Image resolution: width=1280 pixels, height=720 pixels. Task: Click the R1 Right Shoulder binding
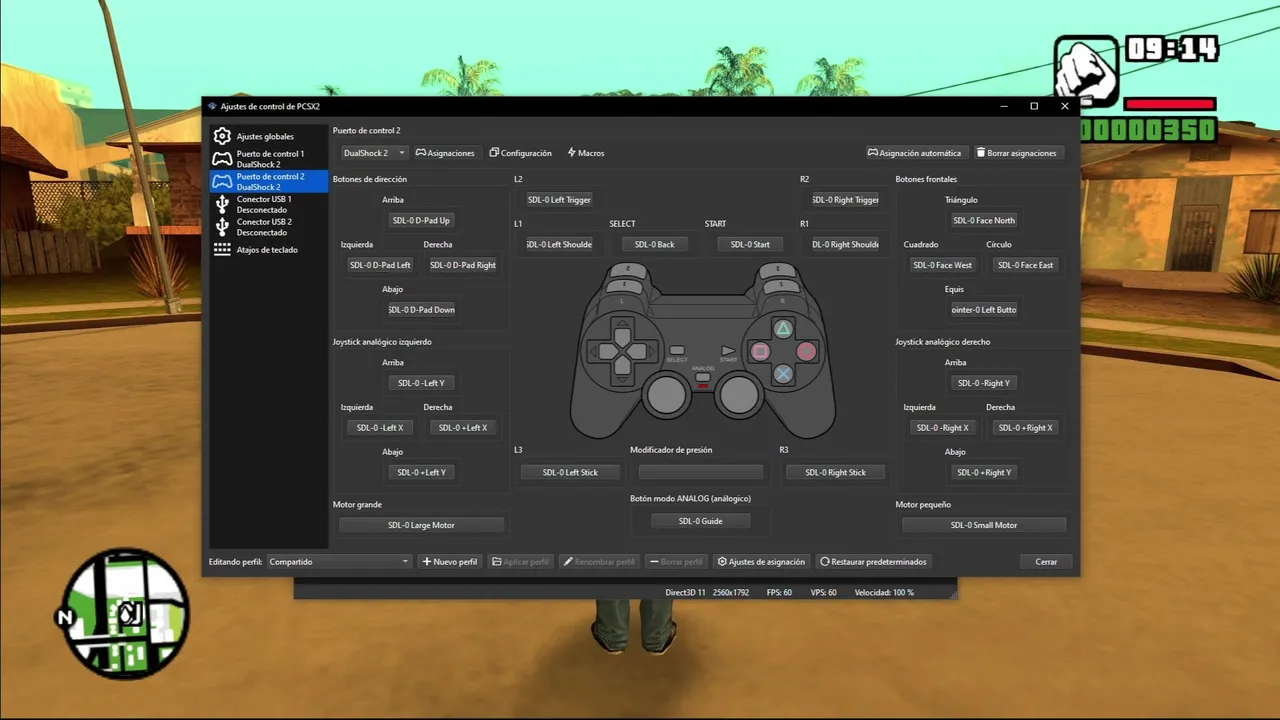point(846,245)
